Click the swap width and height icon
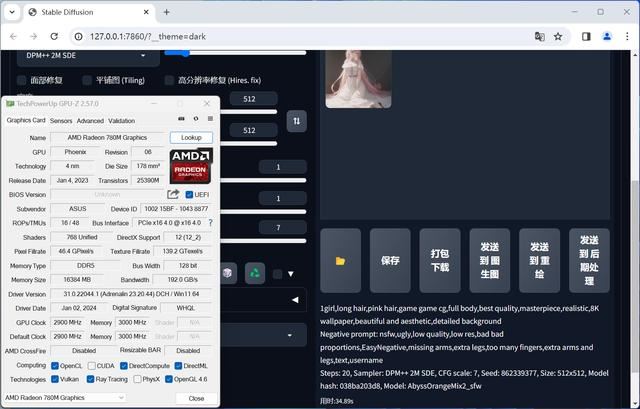The image size is (640, 409). tap(296, 120)
